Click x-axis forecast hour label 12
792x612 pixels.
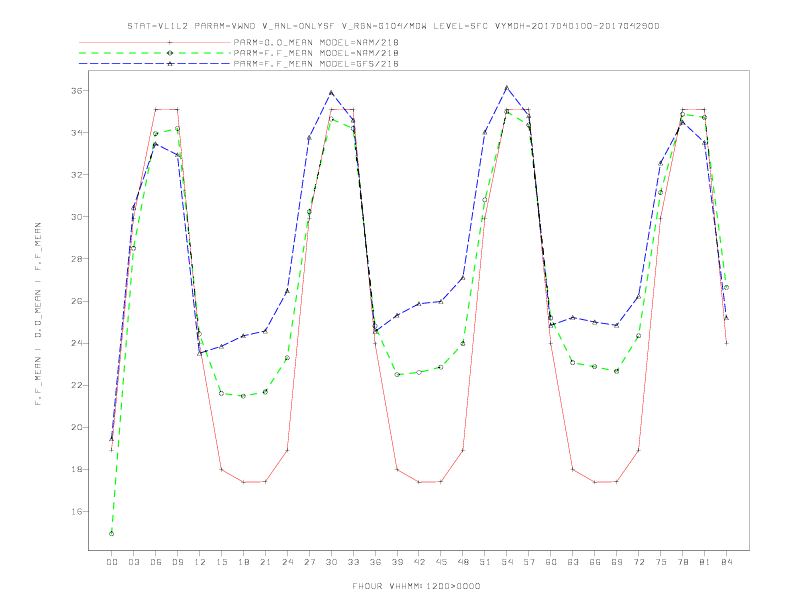tap(200, 562)
